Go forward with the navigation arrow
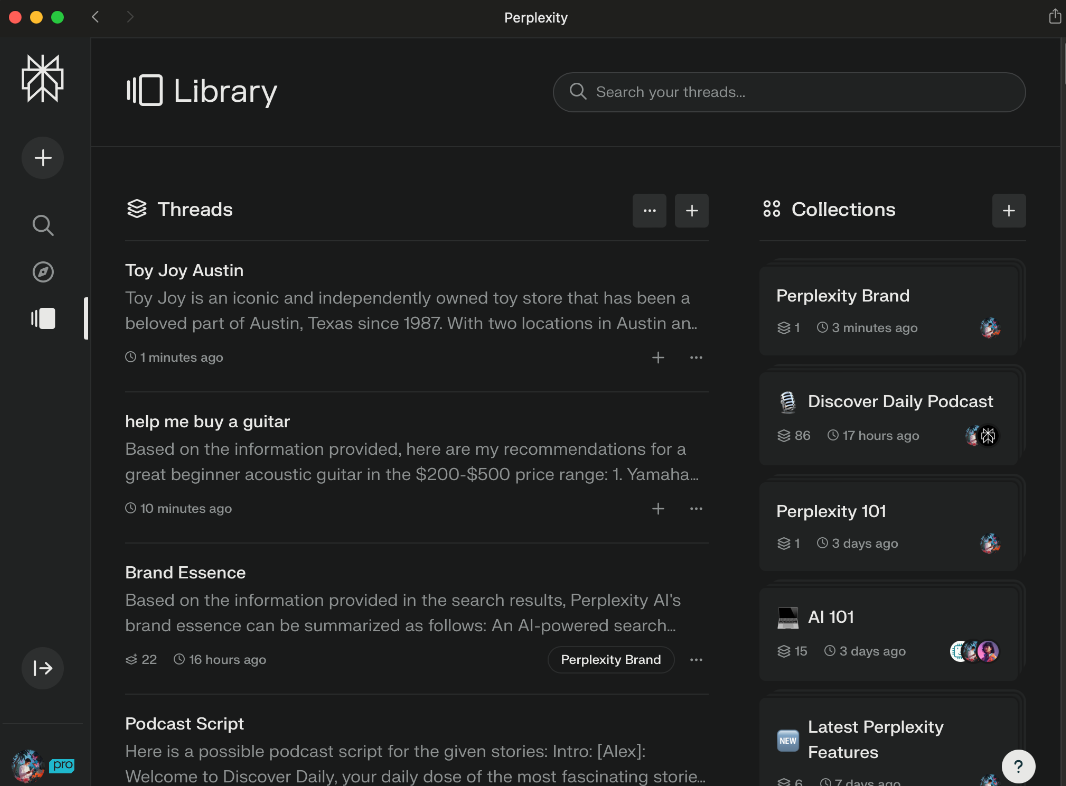This screenshot has height=786, width=1066. [x=130, y=17]
